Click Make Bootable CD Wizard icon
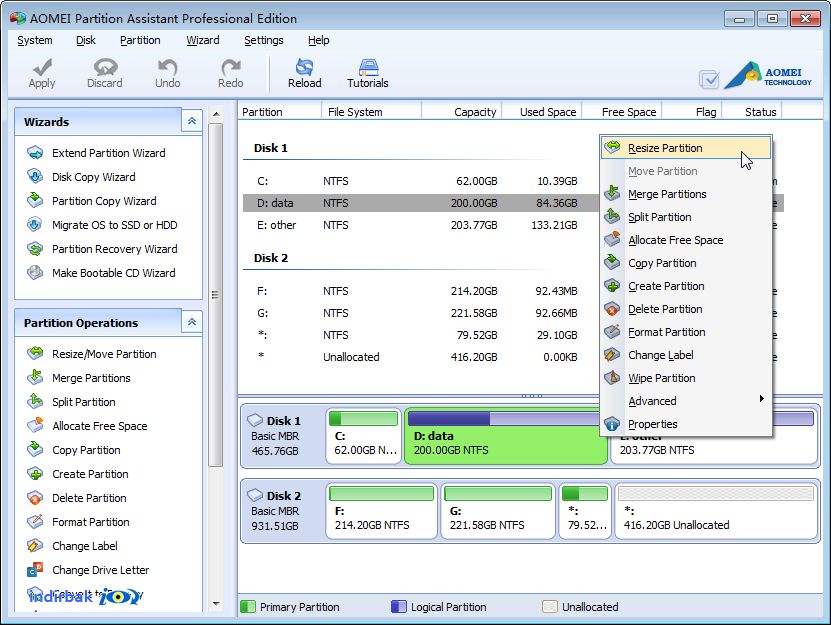Image resolution: width=831 pixels, height=625 pixels. (x=35, y=272)
